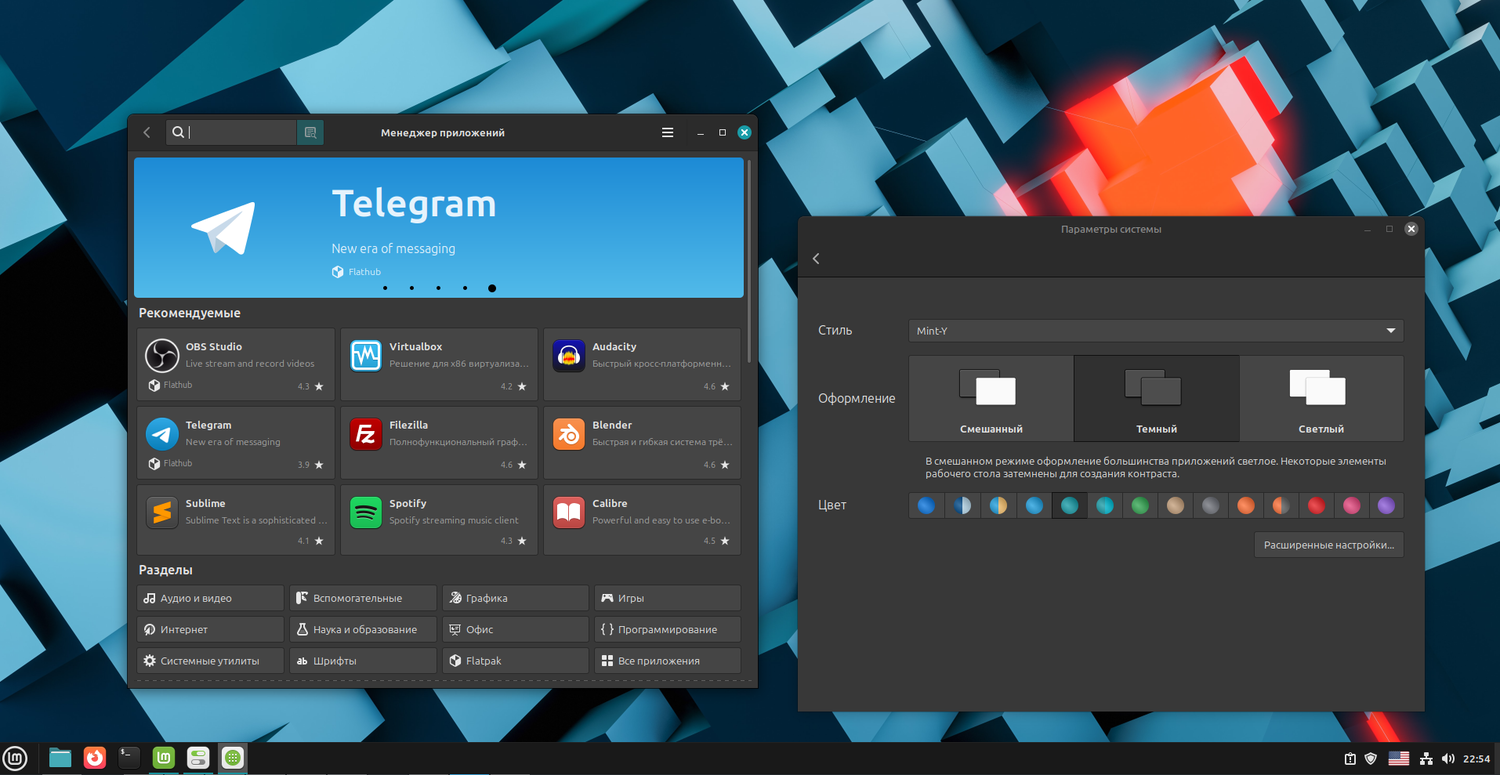This screenshot has width=1500, height=775.
Task: Open the network connections tray icon
Action: [1427, 759]
